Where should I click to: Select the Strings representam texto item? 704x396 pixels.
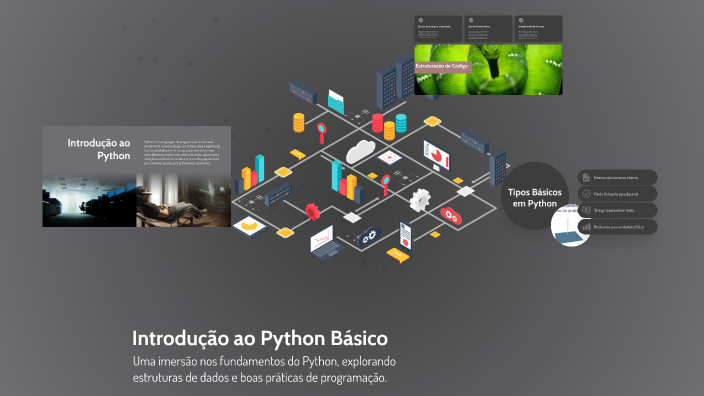(617, 210)
